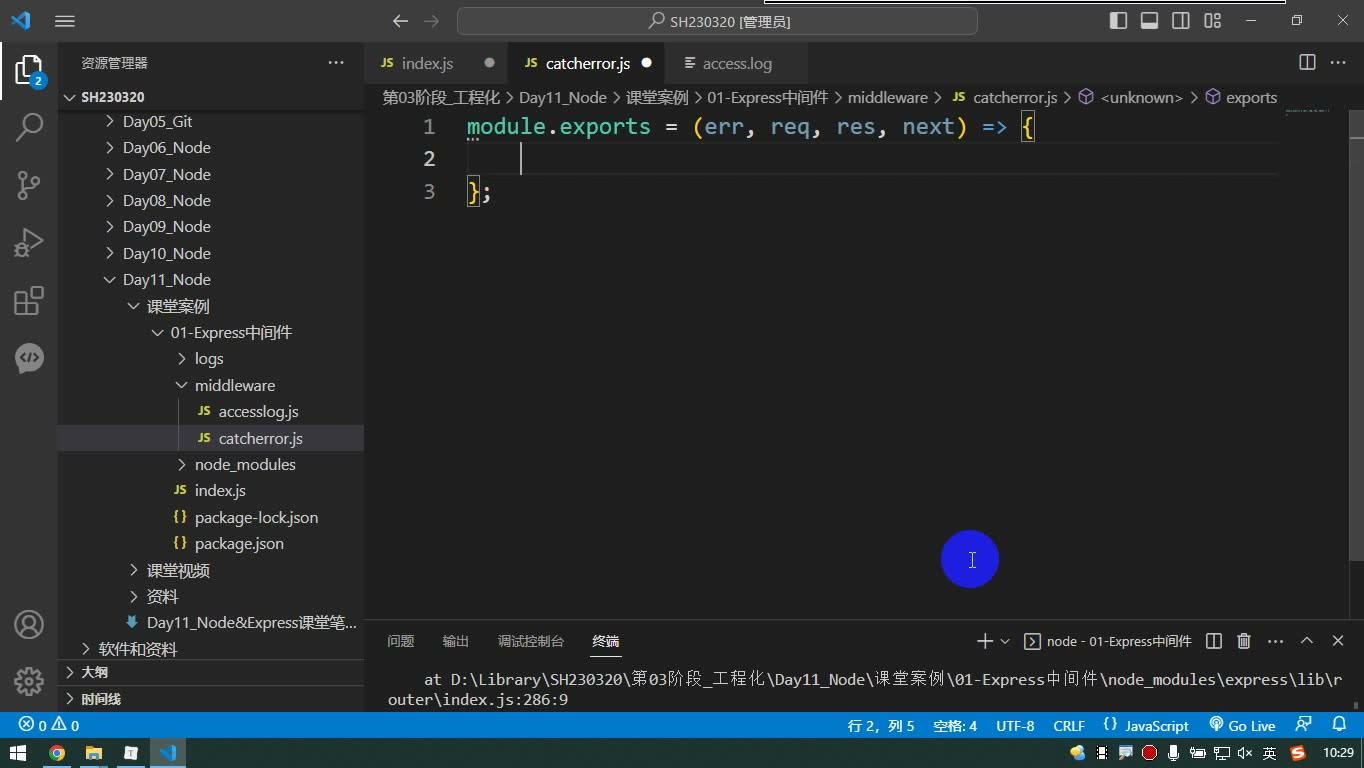Open the new terminal launch profile dropdown
The image size is (1364, 768).
[1005, 641]
